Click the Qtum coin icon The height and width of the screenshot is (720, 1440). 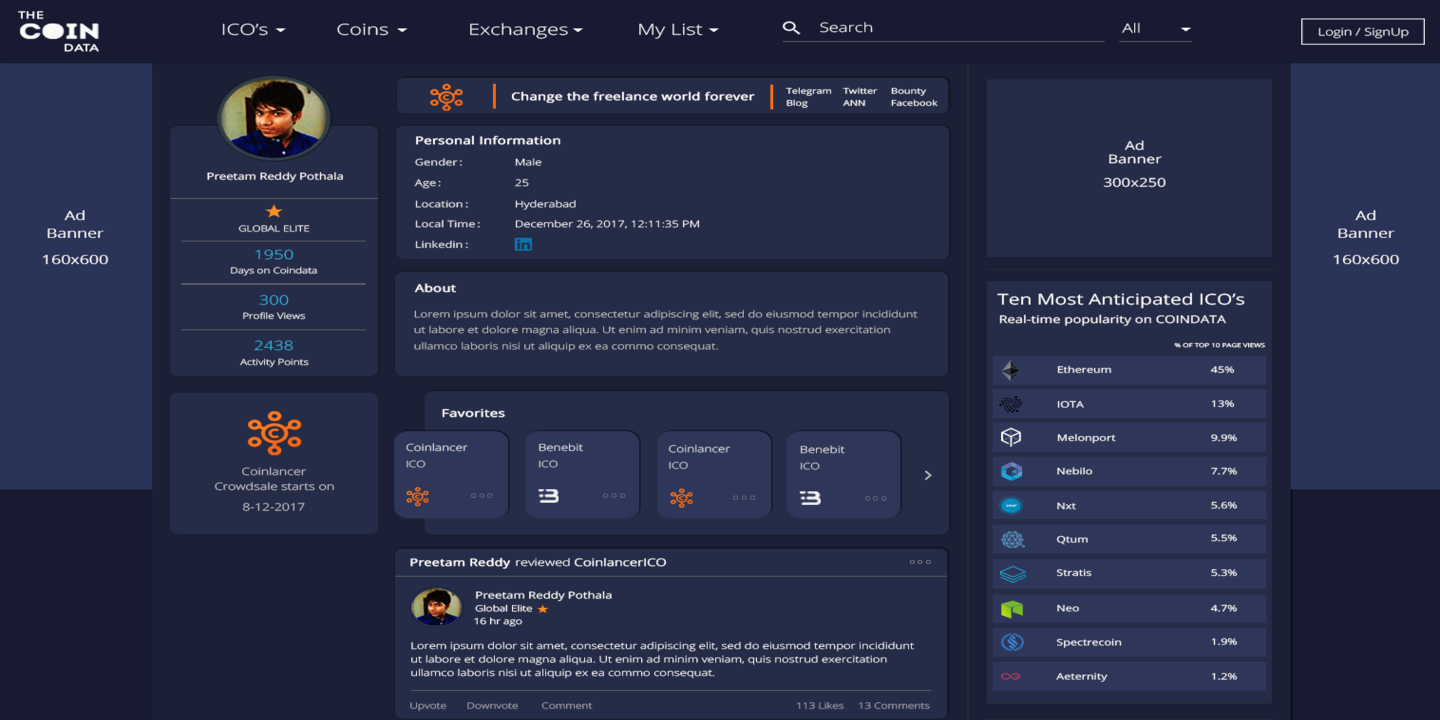(x=1012, y=540)
